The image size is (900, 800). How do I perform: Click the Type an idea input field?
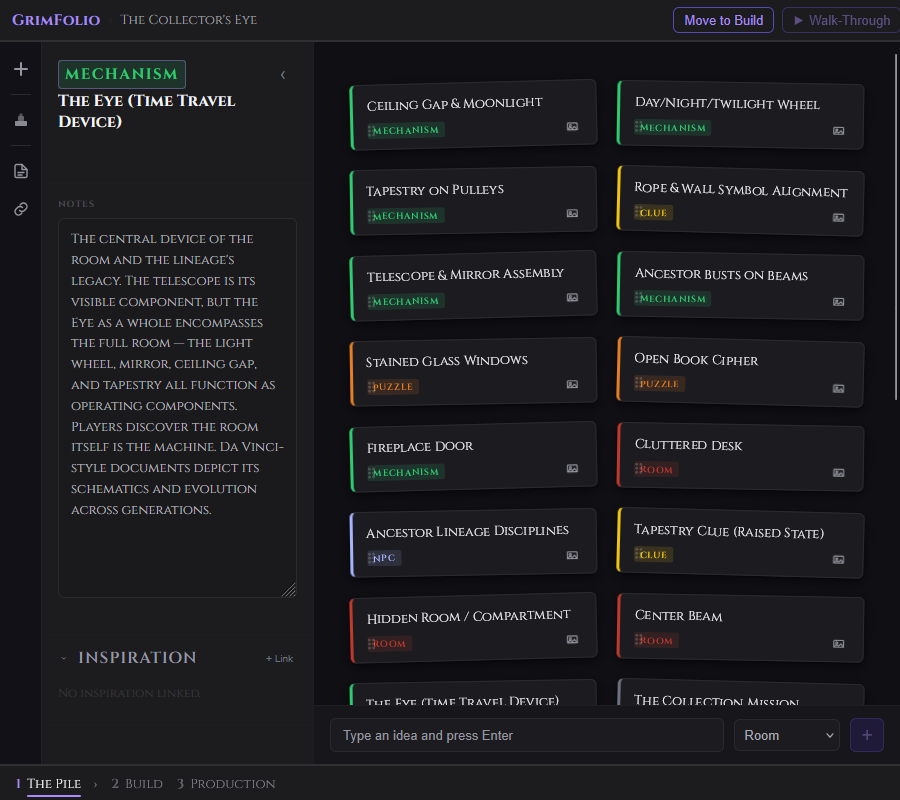(x=526, y=735)
